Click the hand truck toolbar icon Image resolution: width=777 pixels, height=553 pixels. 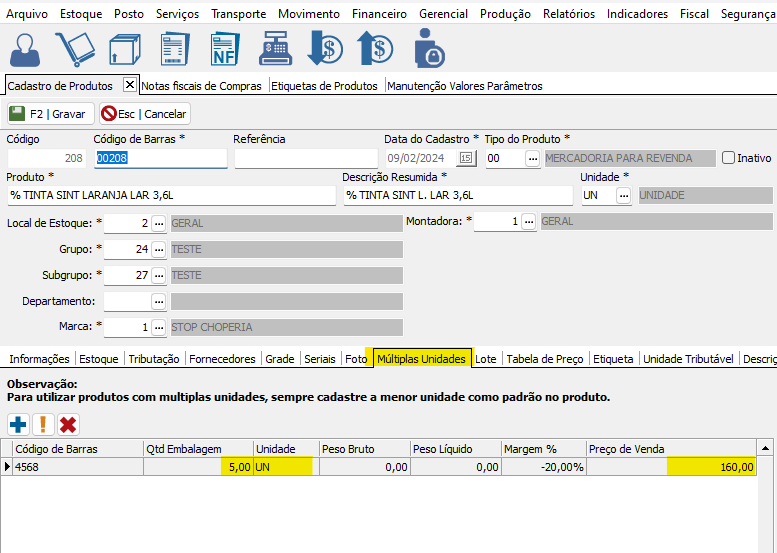point(75,49)
